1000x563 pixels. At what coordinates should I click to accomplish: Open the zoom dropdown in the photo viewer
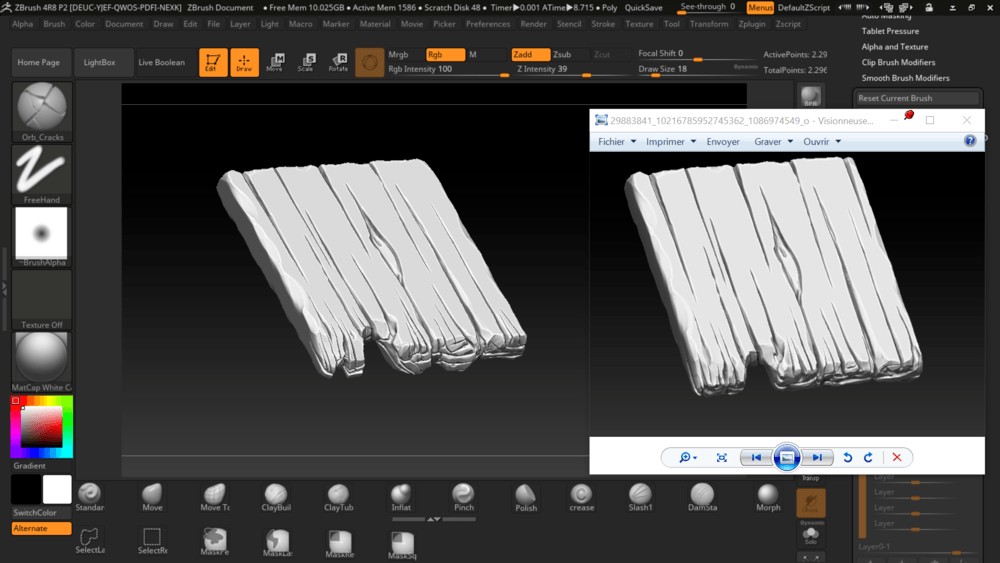click(688, 457)
